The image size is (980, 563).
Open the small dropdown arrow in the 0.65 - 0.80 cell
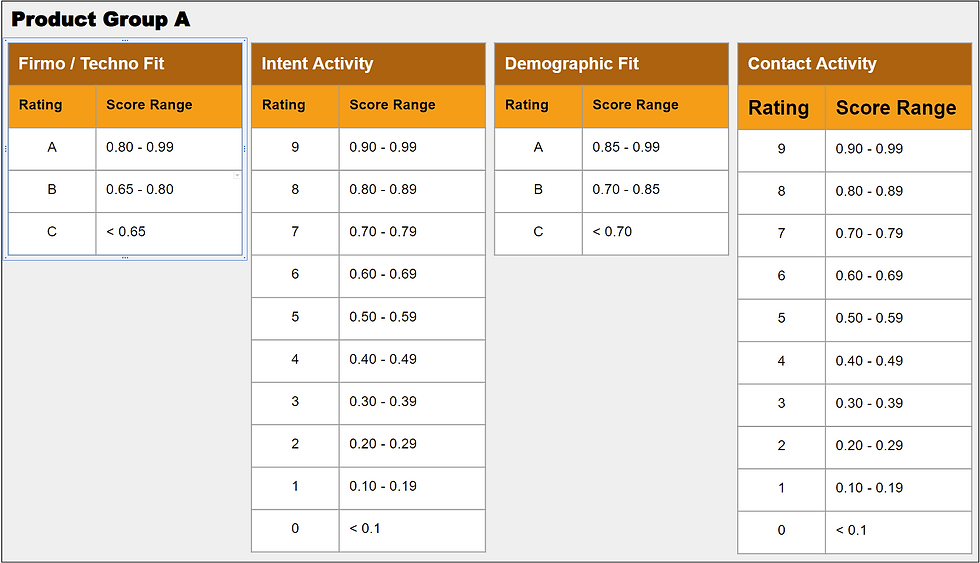coord(237,176)
